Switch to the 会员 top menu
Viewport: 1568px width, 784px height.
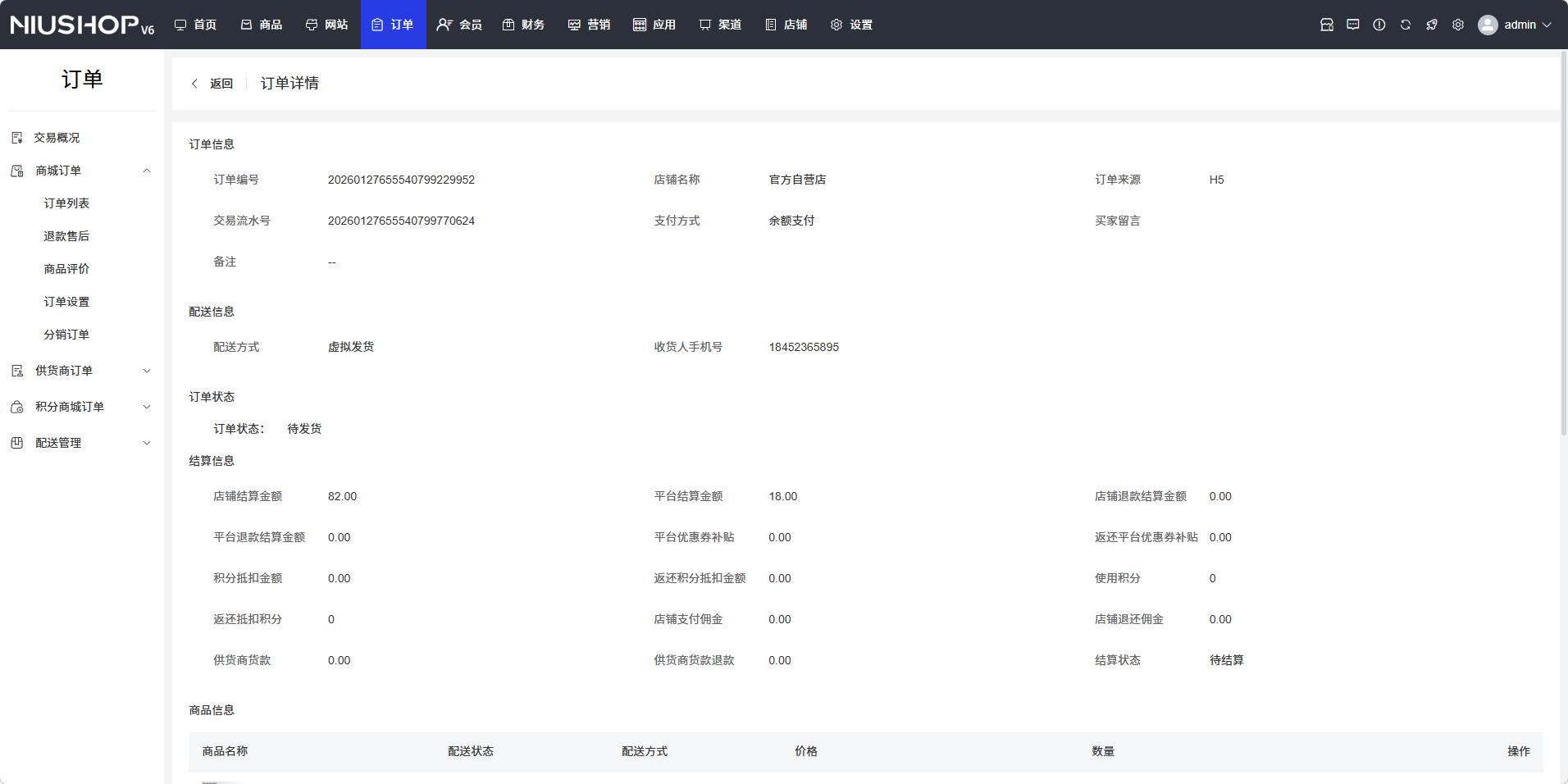pos(459,25)
